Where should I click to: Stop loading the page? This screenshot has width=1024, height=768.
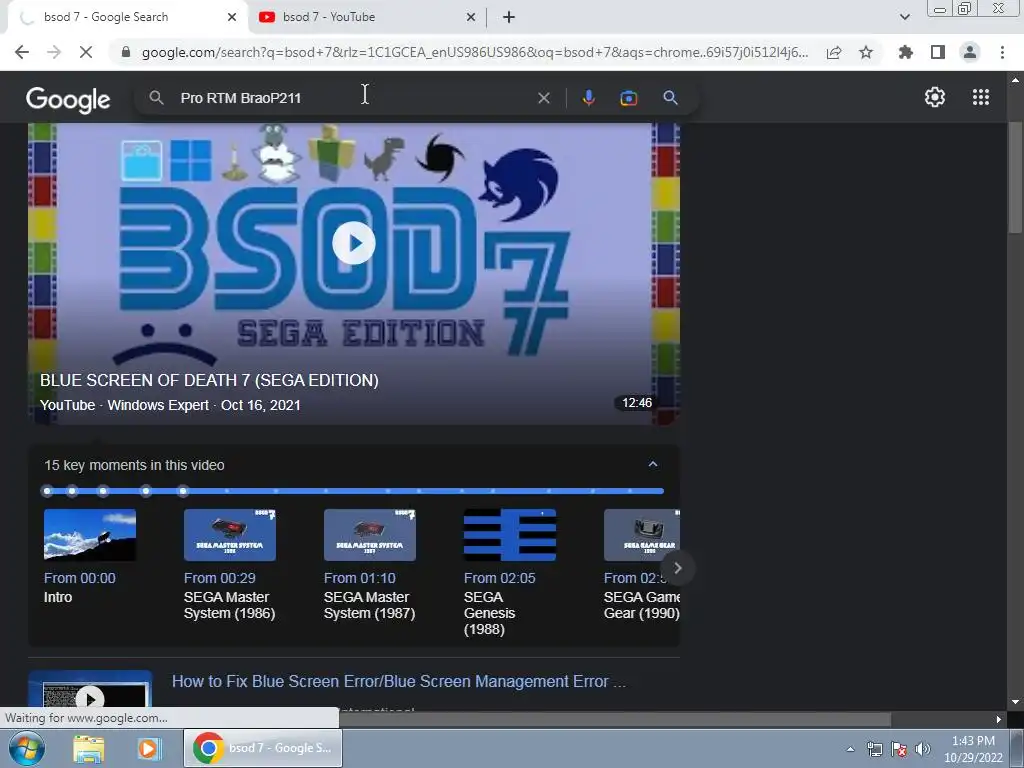(x=86, y=52)
